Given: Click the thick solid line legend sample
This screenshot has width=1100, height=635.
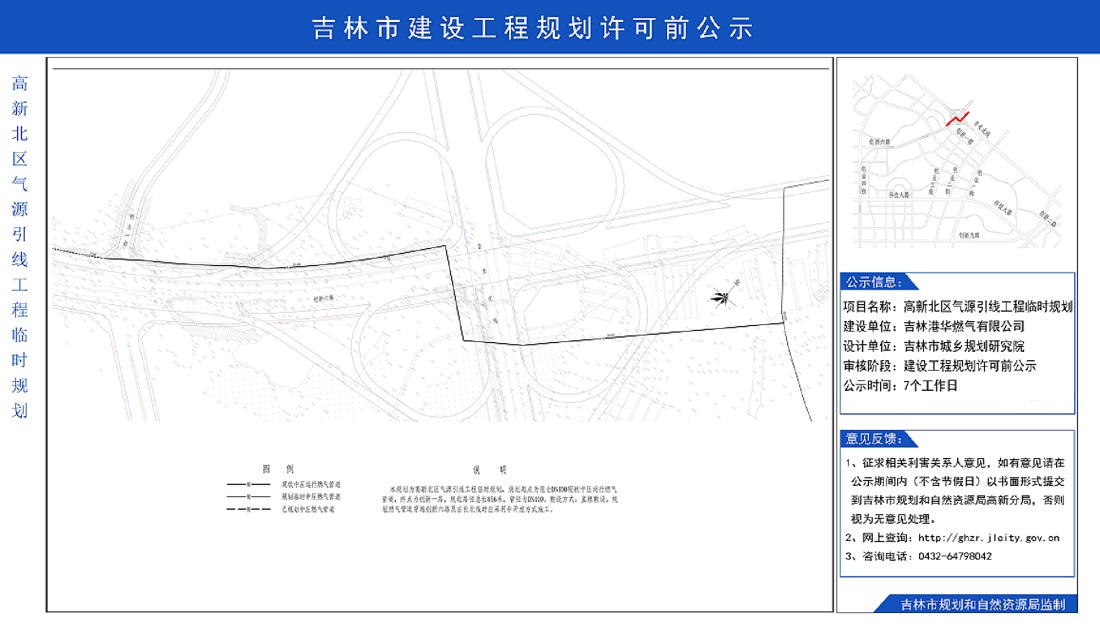Looking at the screenshot, I should tap(248, 484).
